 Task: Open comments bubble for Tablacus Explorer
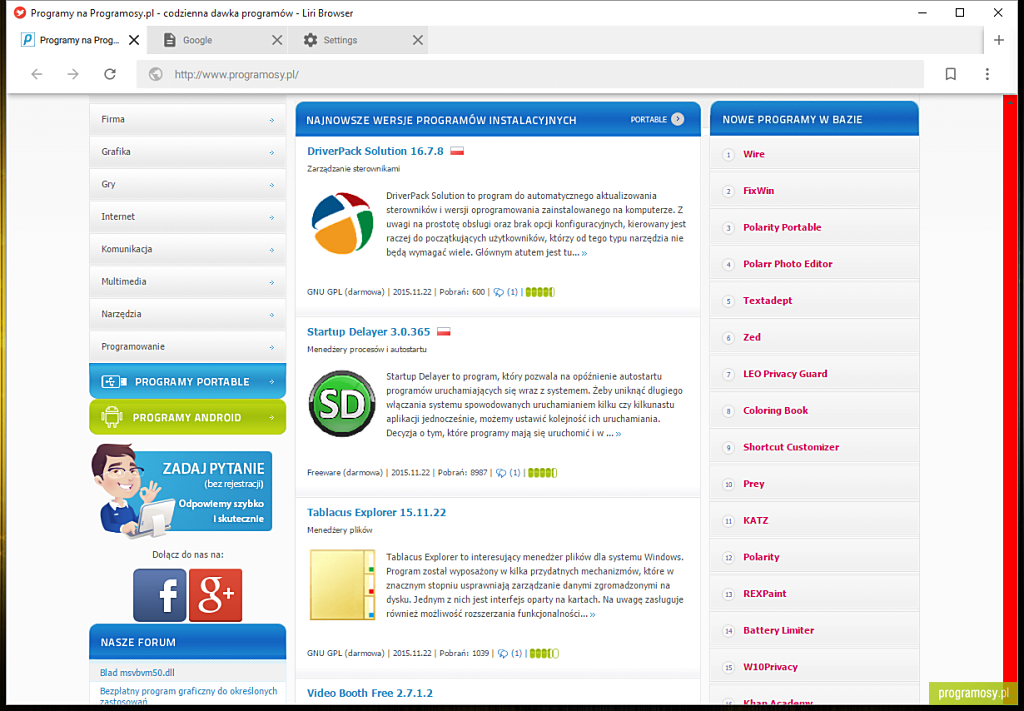(504, 653)
